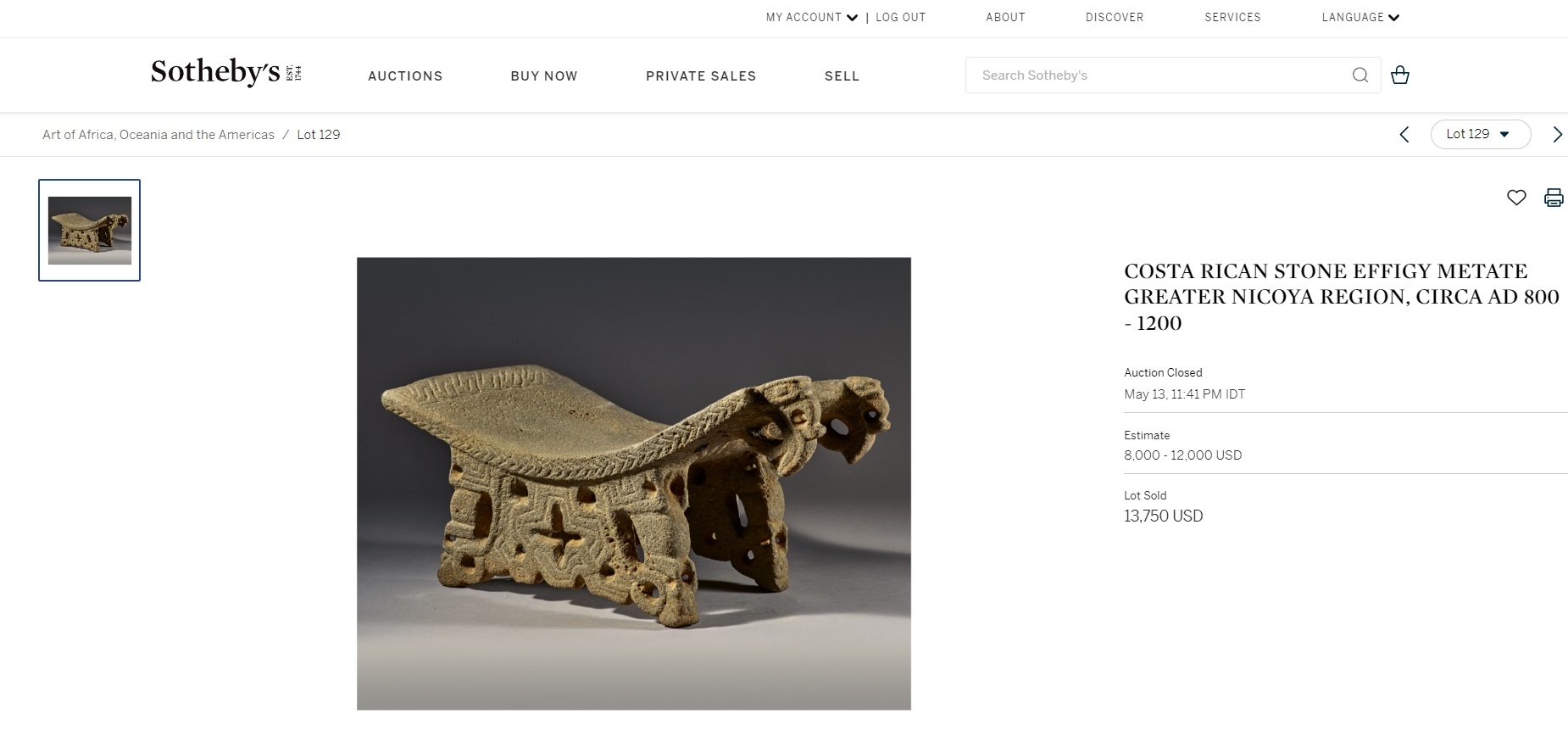This screenshot has height=731, width=1568.
Task: Go to next lot arrow
Action: (x=1557, y=134)
